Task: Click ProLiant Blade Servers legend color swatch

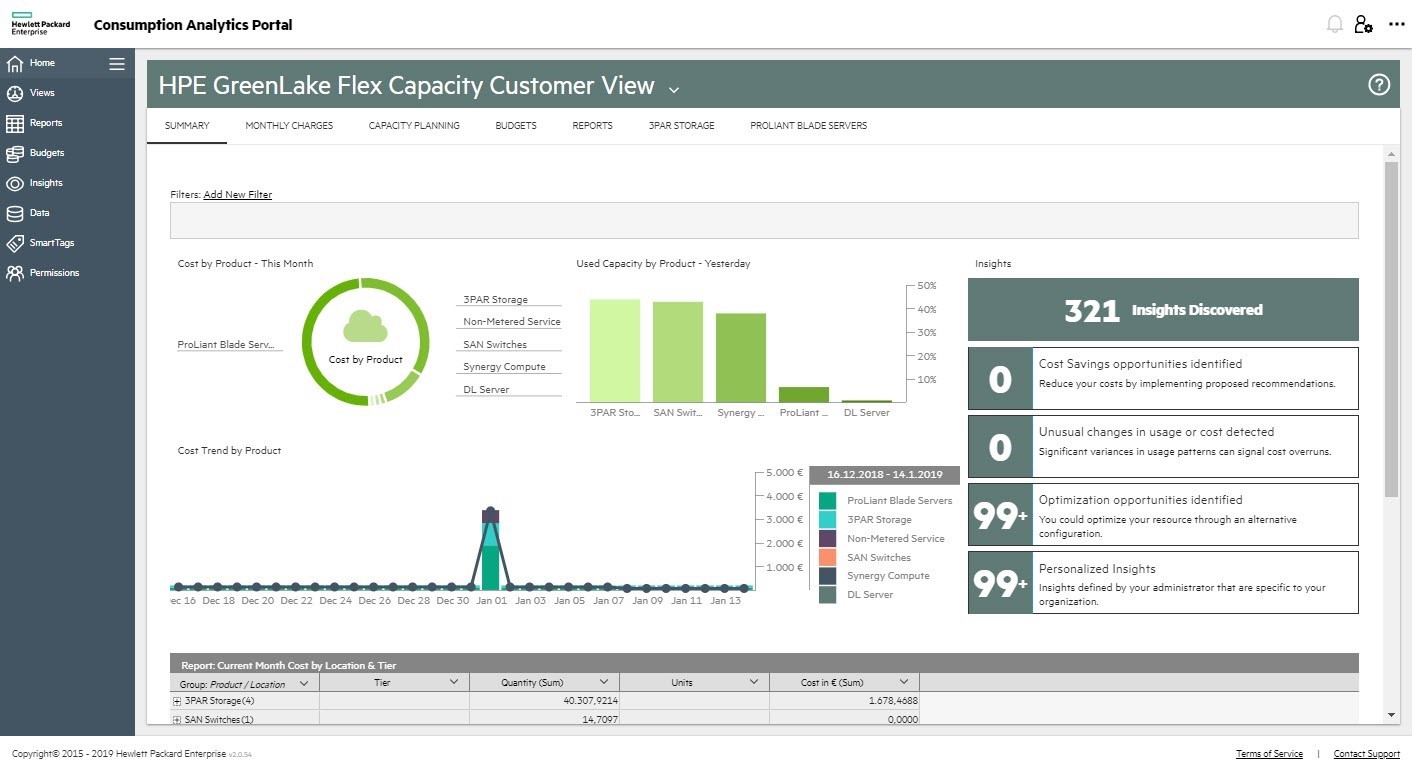Action: point(827,501)
